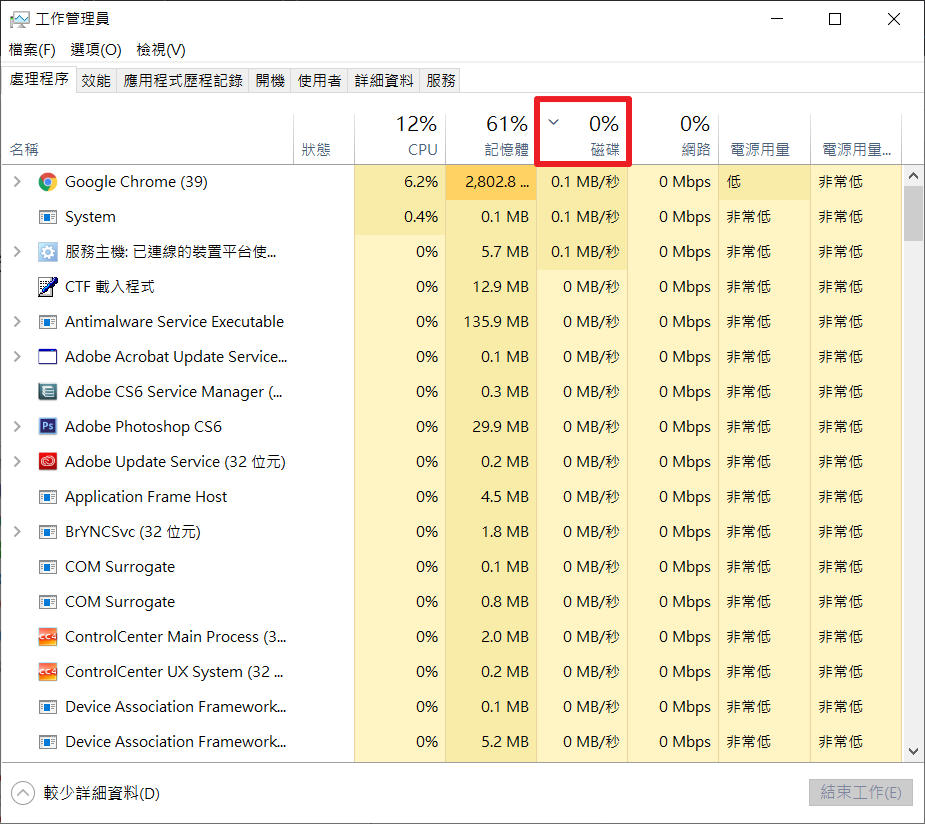Image resolution: width=925 pixels, height=824 pixels.
Task: Click the Adobe Acrobat Update Service icon
Action: click(48, 357)
